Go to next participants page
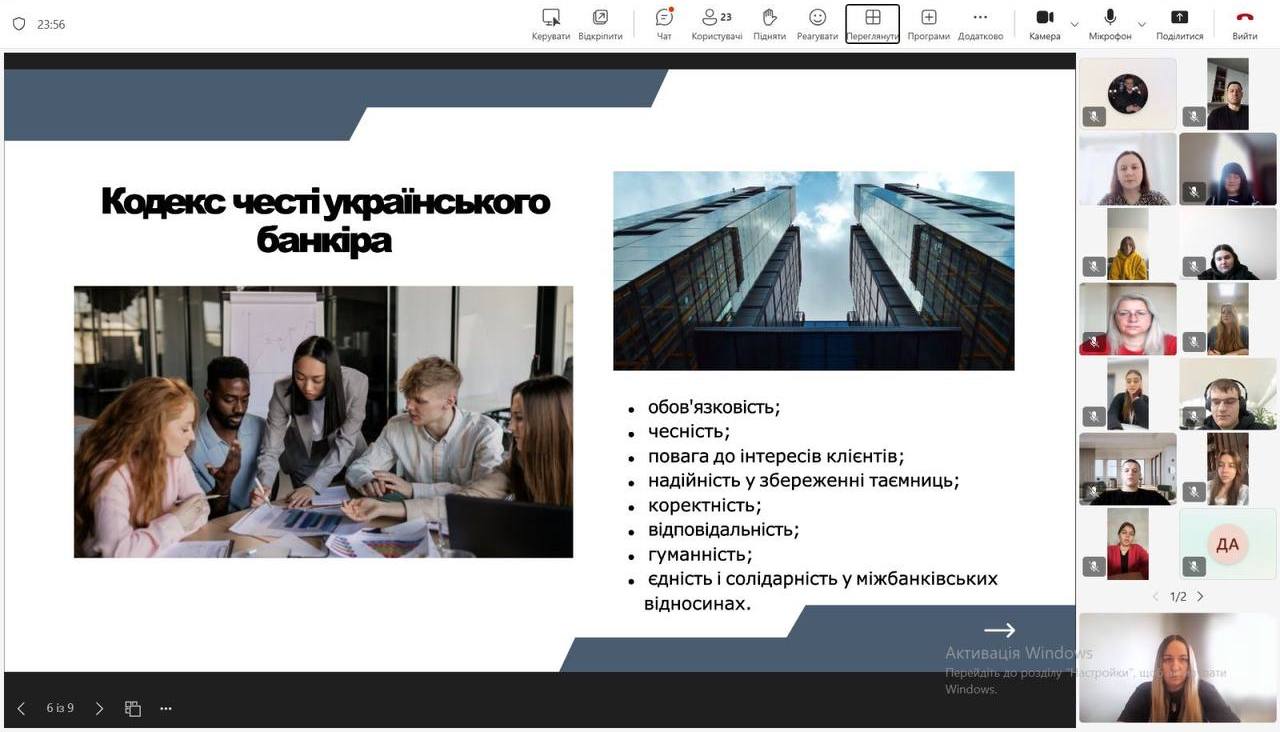The height and width of the screenshot is (732, 1280). [1201, 596]
